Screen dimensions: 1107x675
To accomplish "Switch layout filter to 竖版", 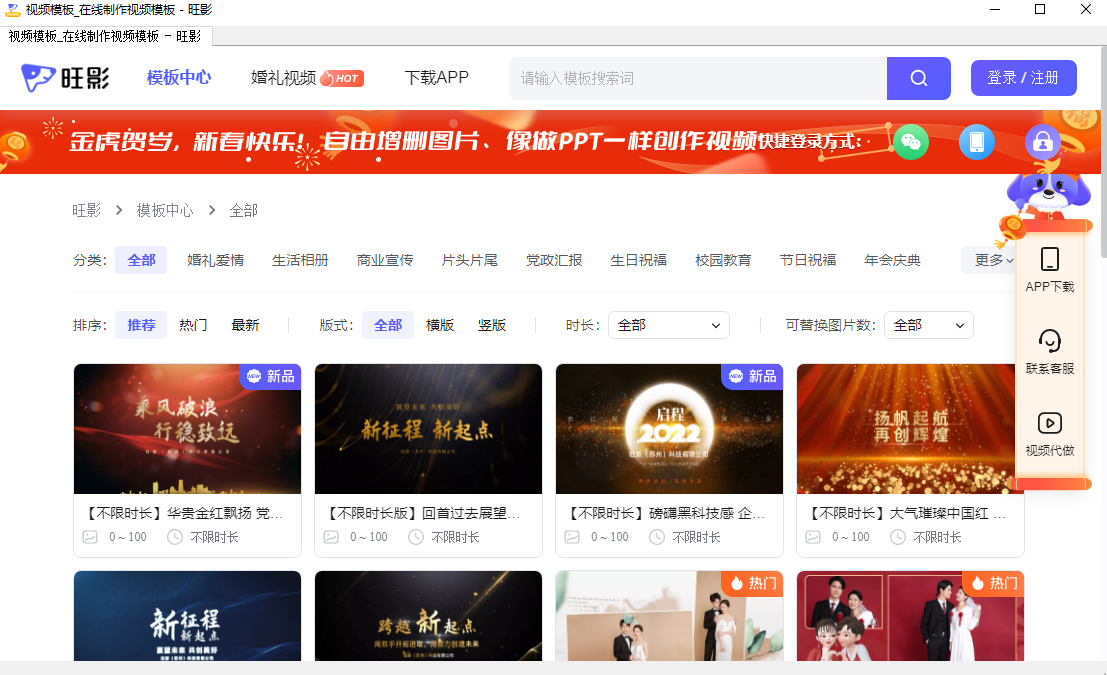I will point(491,324).
